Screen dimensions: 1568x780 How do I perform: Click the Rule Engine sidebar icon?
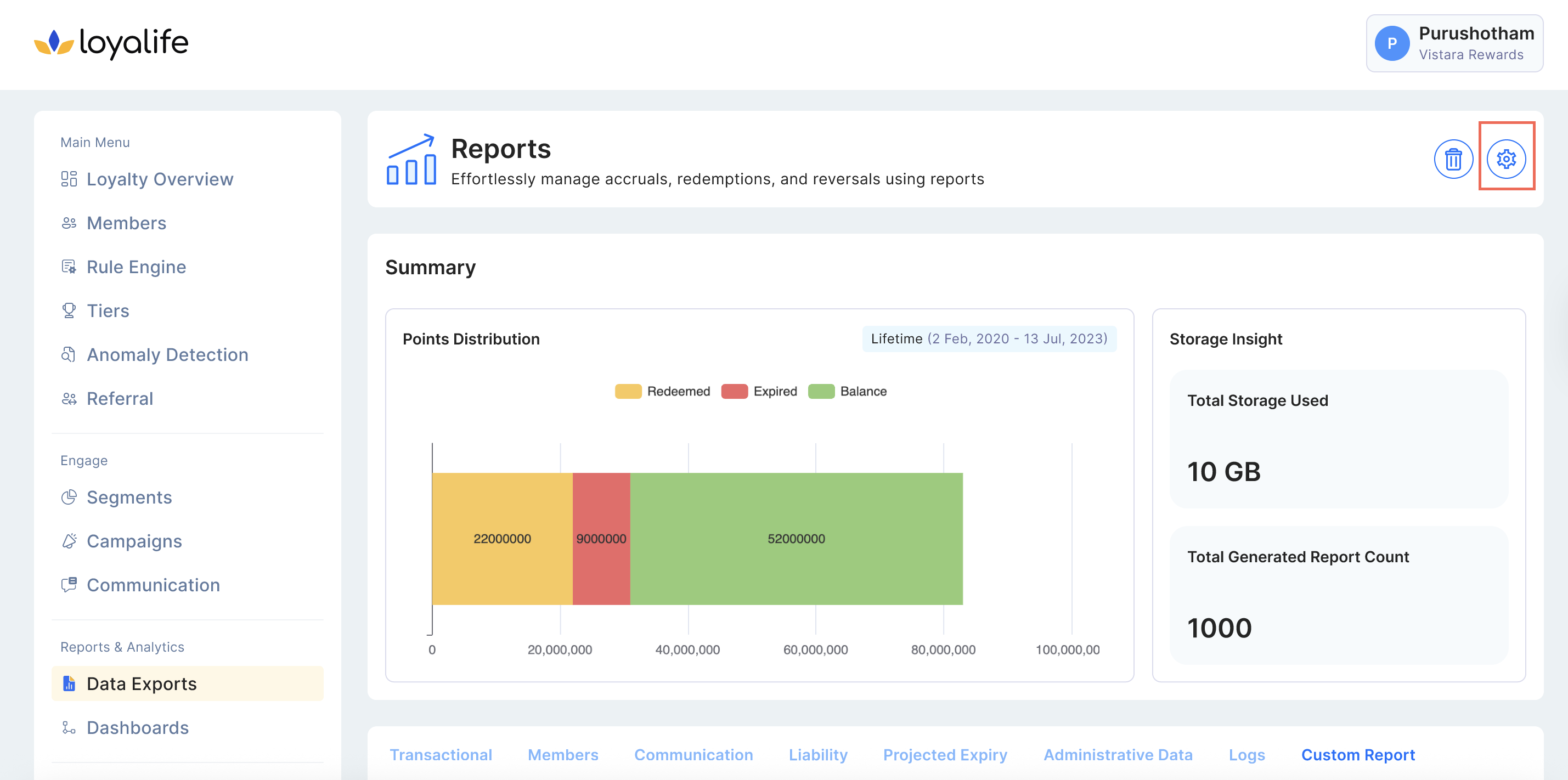[69, 267]
